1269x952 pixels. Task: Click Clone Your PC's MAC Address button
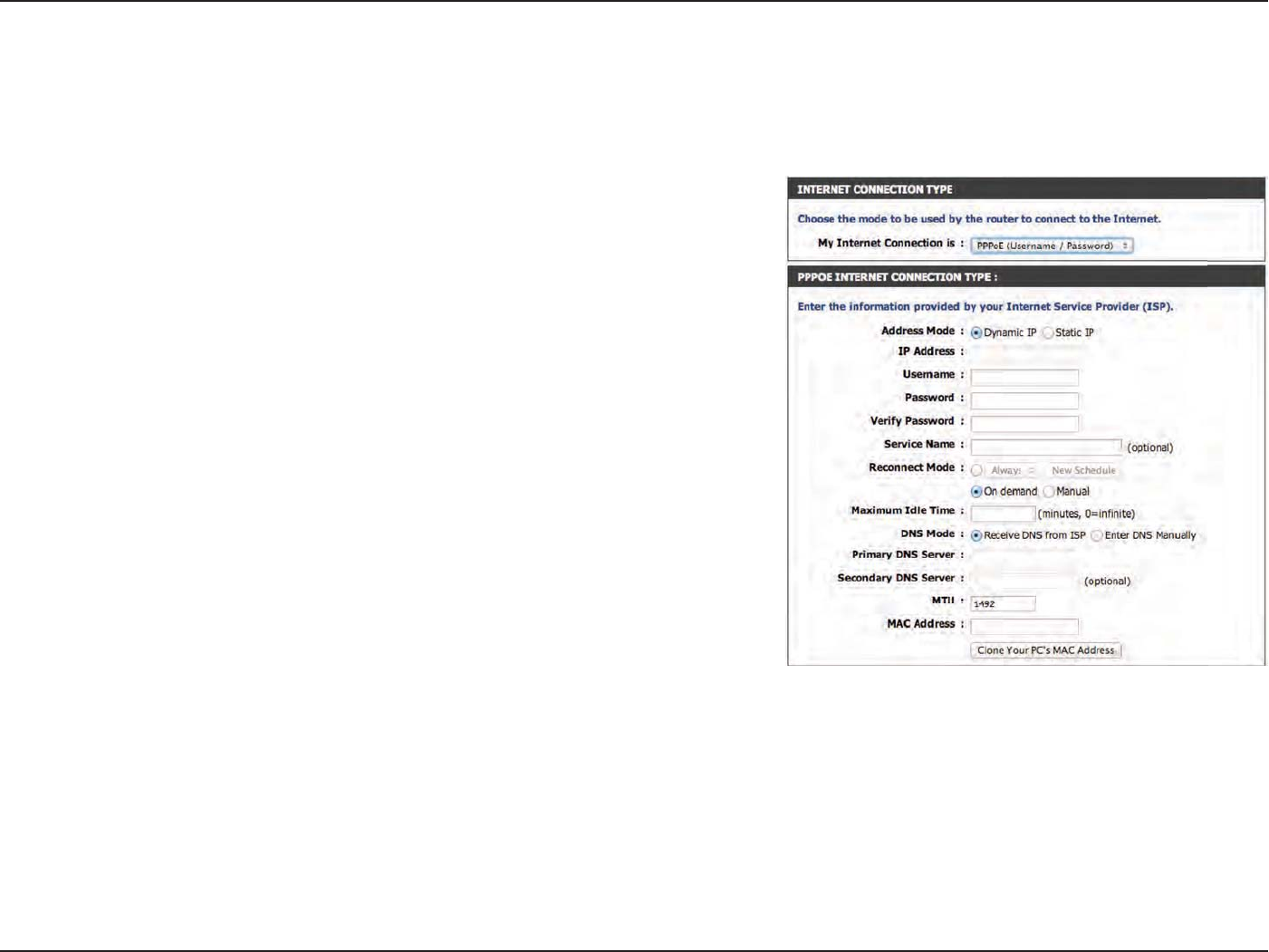coord(1046,650)
